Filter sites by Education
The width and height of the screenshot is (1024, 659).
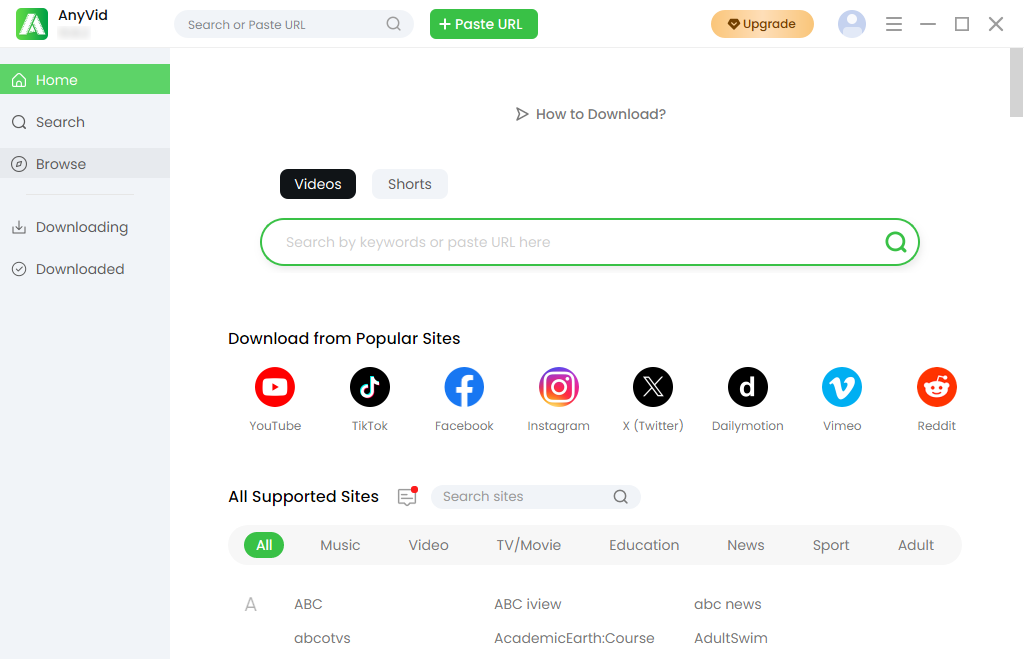[644, 545]
